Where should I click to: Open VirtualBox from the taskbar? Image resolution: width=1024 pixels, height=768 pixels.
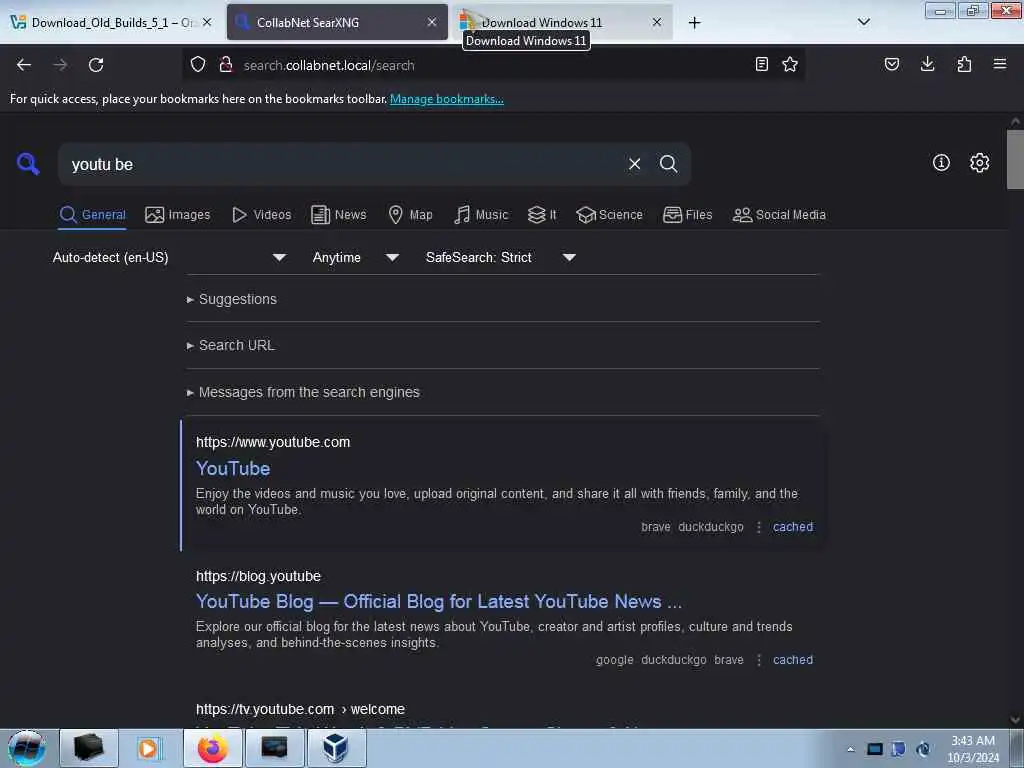click(x=336, y=748)
